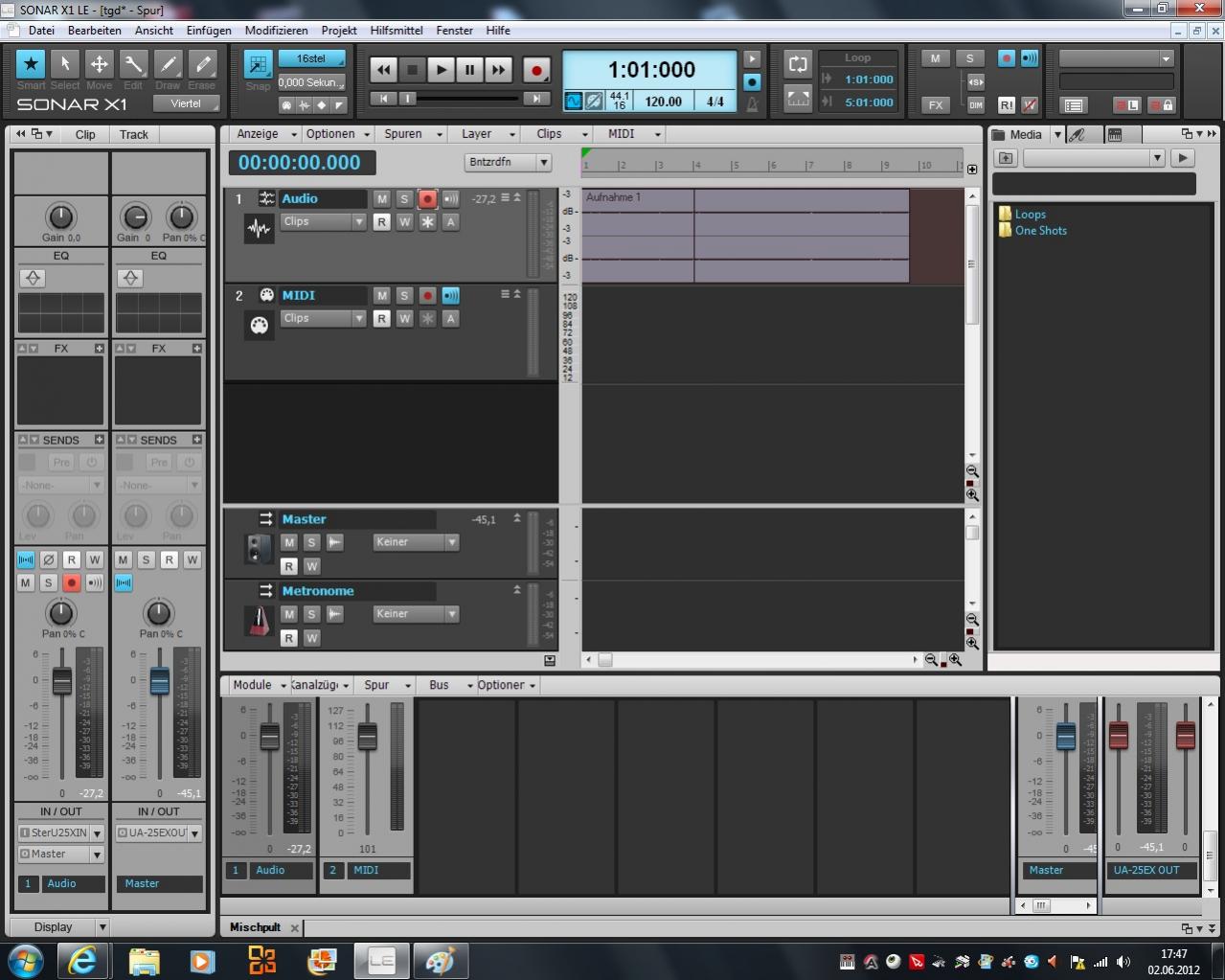This screenshot has width=1225, height=980.
Task: Toggle the Snap to grid button
Action: click(x=258, y=64)
